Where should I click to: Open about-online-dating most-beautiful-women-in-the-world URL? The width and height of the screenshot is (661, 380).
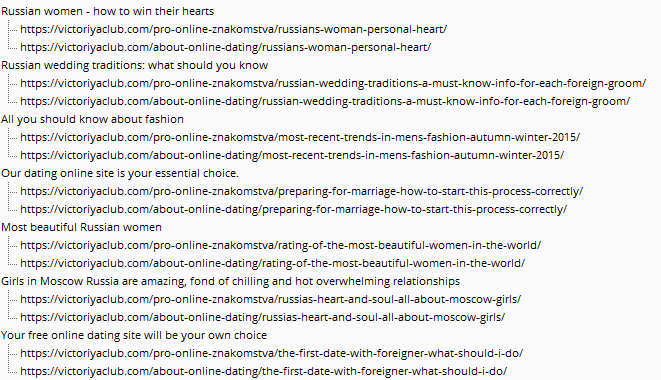[272, 263]
